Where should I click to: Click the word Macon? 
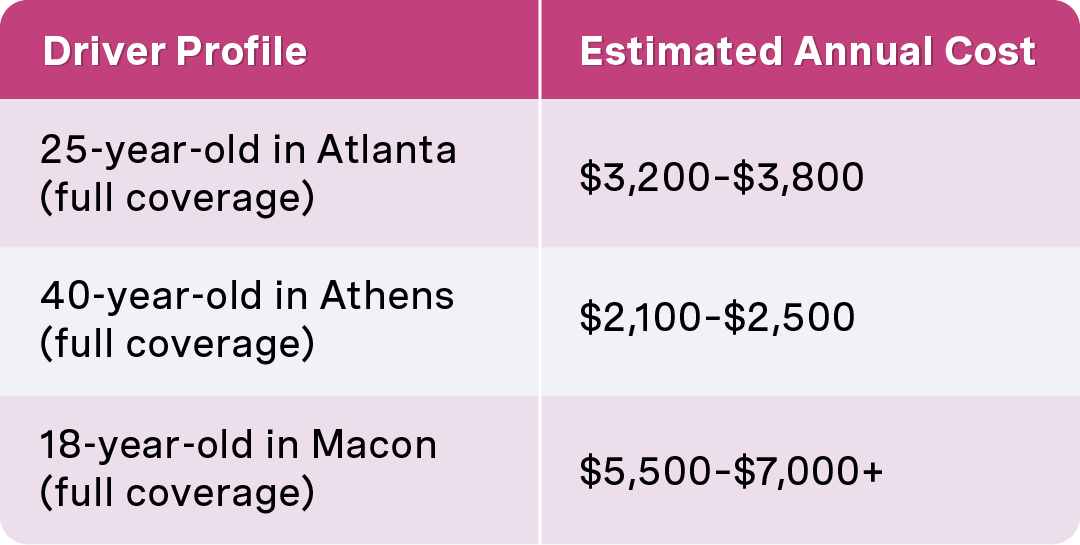tap(375, 444)
